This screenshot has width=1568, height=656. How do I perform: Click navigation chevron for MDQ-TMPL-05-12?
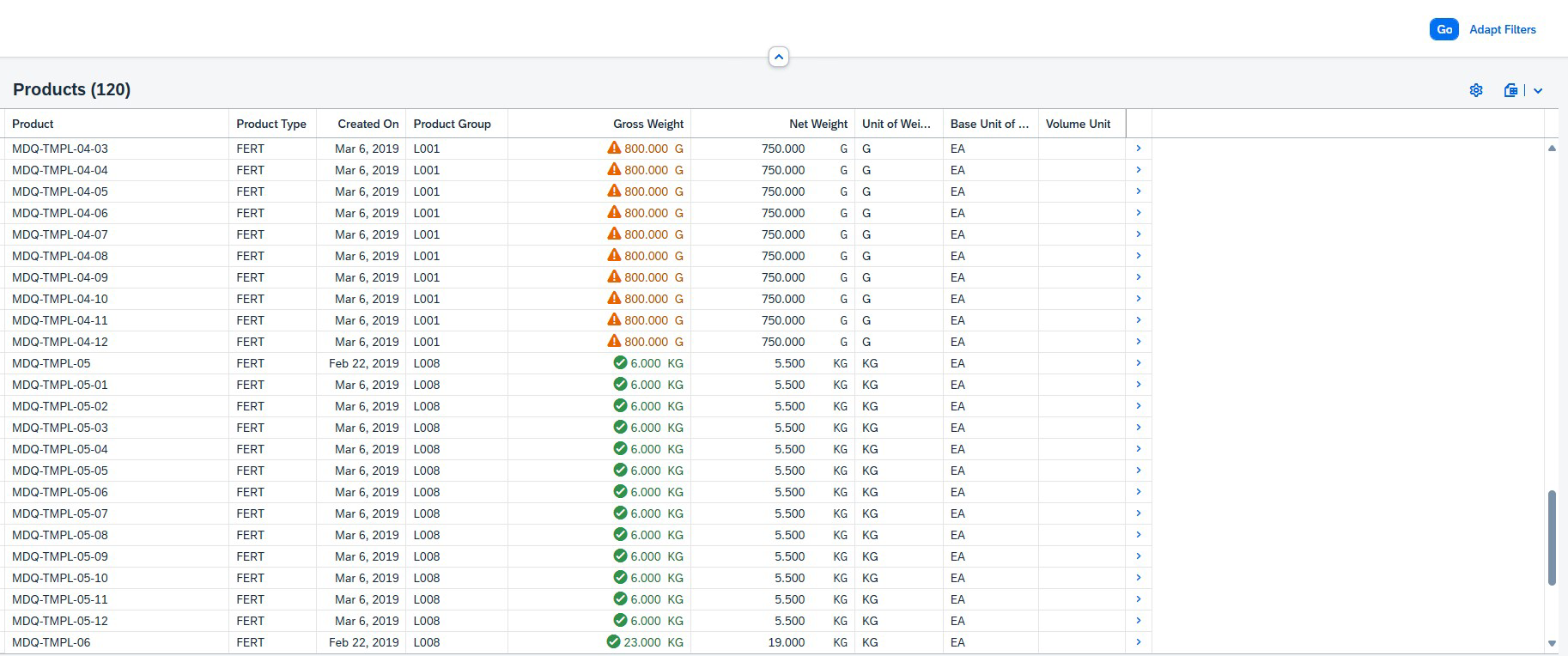(1138, 621)
